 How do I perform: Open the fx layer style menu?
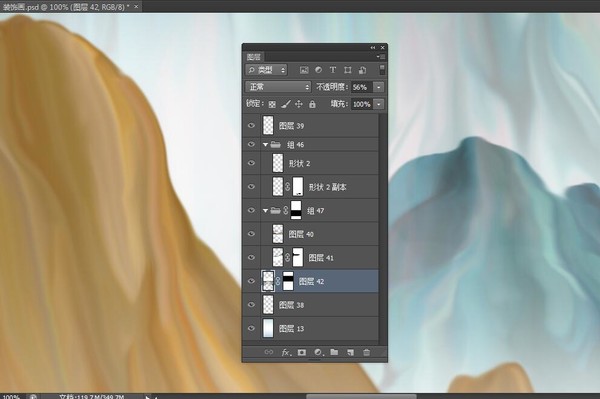click(x=286, y=352)
